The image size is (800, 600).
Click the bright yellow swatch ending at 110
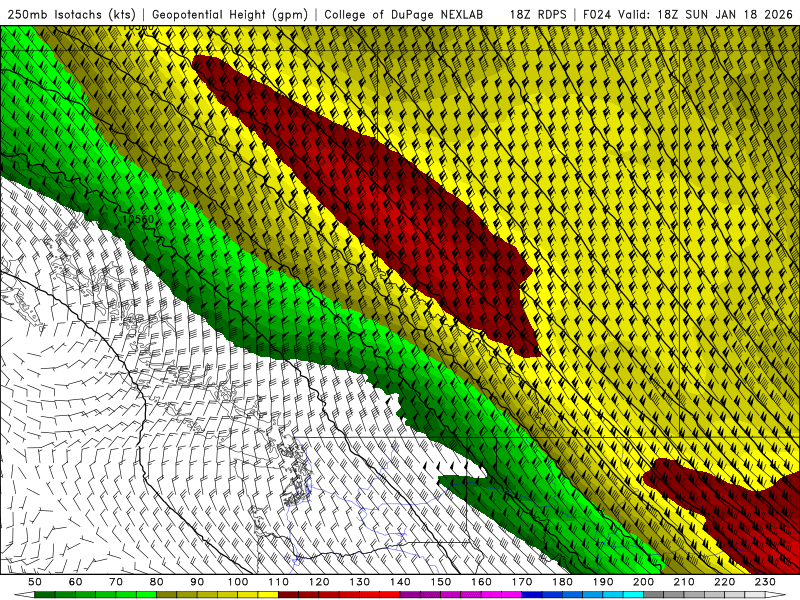click(x=268, y=595)
